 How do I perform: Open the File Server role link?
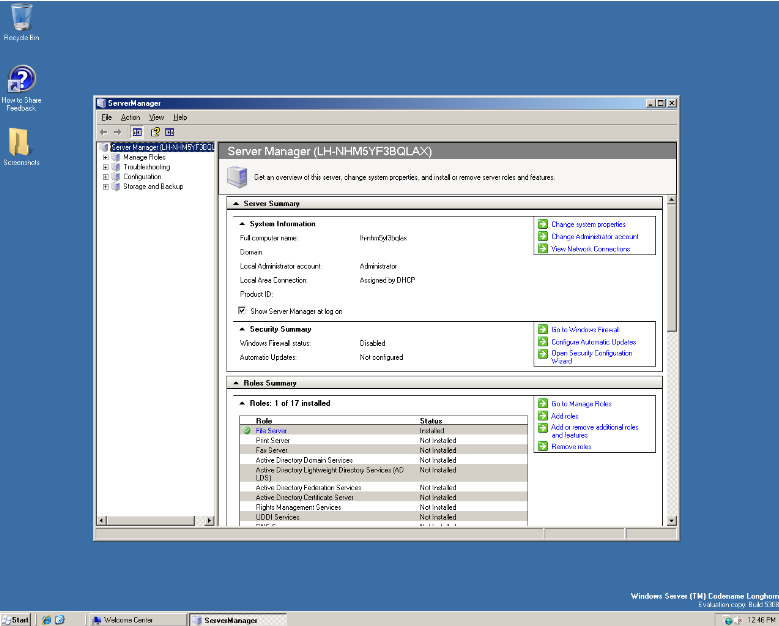coord(271,431)
